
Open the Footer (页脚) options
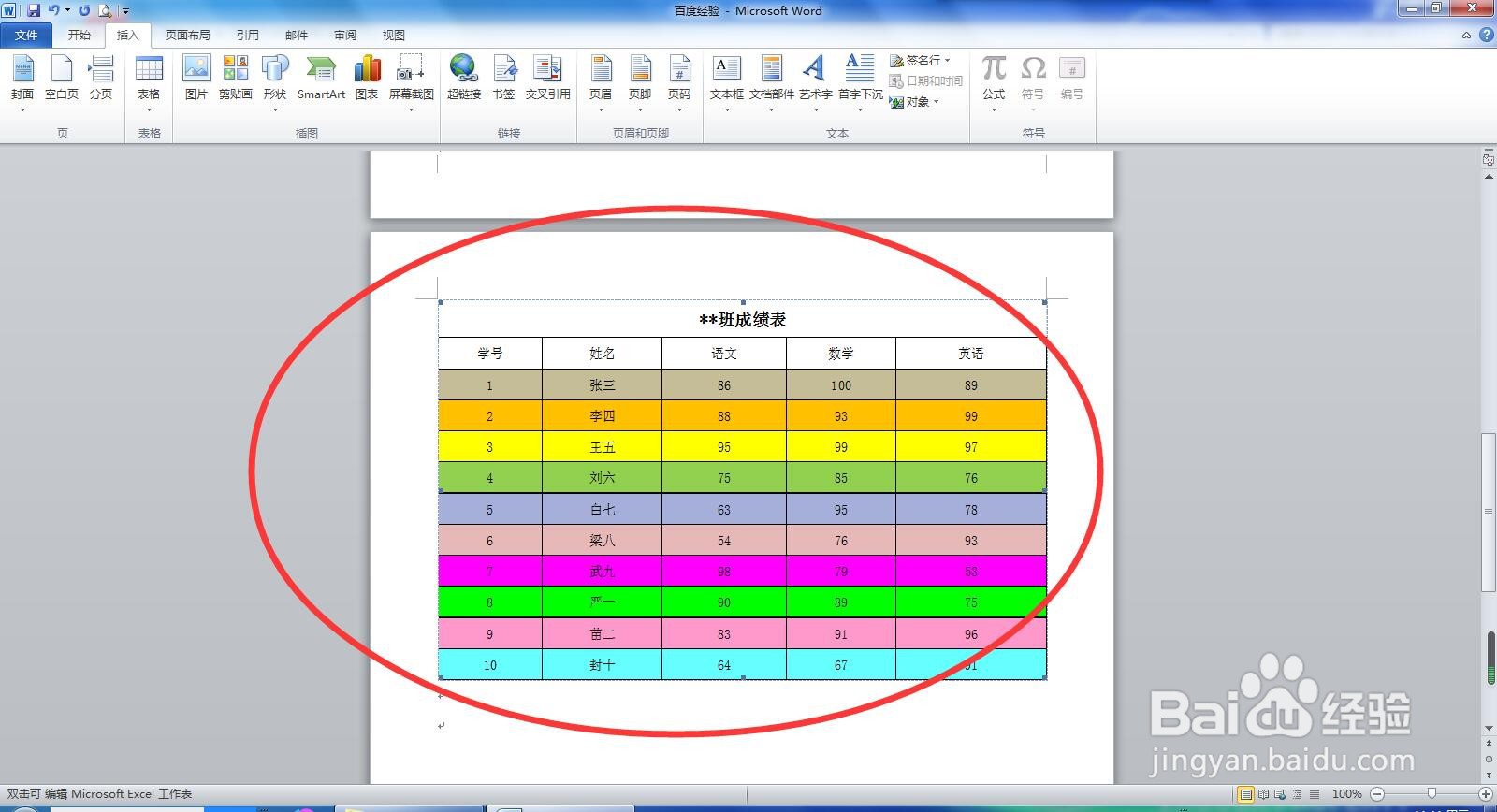click(x=640, y=82)
